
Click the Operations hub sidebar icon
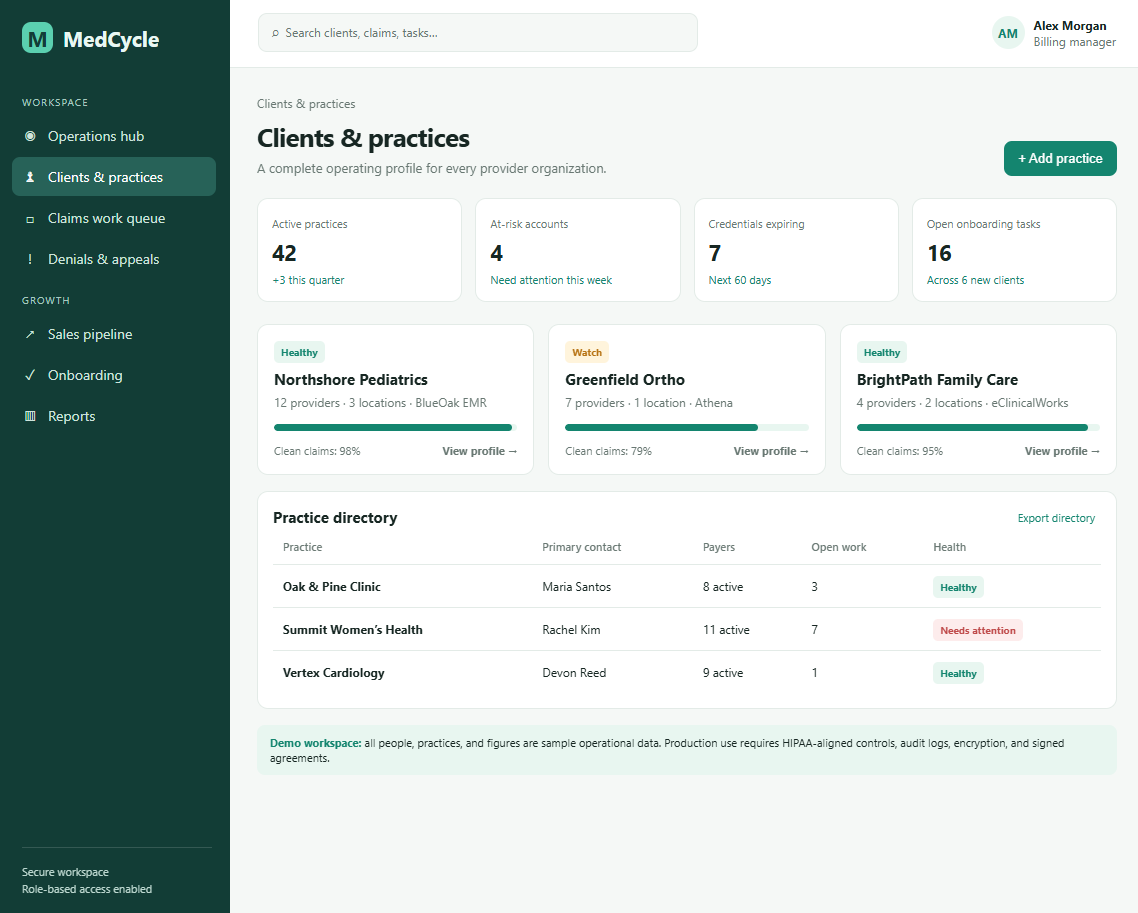click(x=30, y=136)
